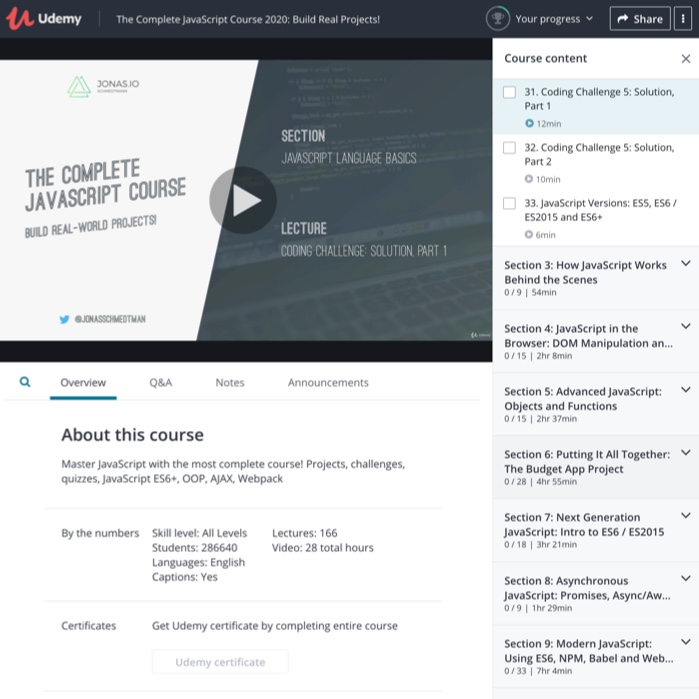Click the Udemy logo

pos(43,19)
